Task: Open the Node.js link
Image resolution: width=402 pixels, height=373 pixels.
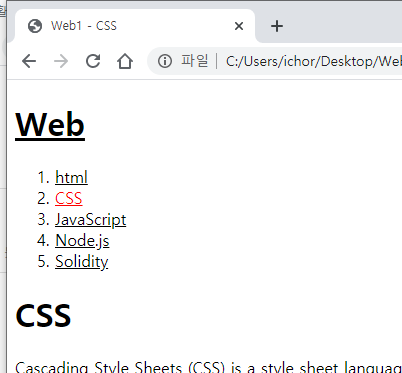Action: 82,241
